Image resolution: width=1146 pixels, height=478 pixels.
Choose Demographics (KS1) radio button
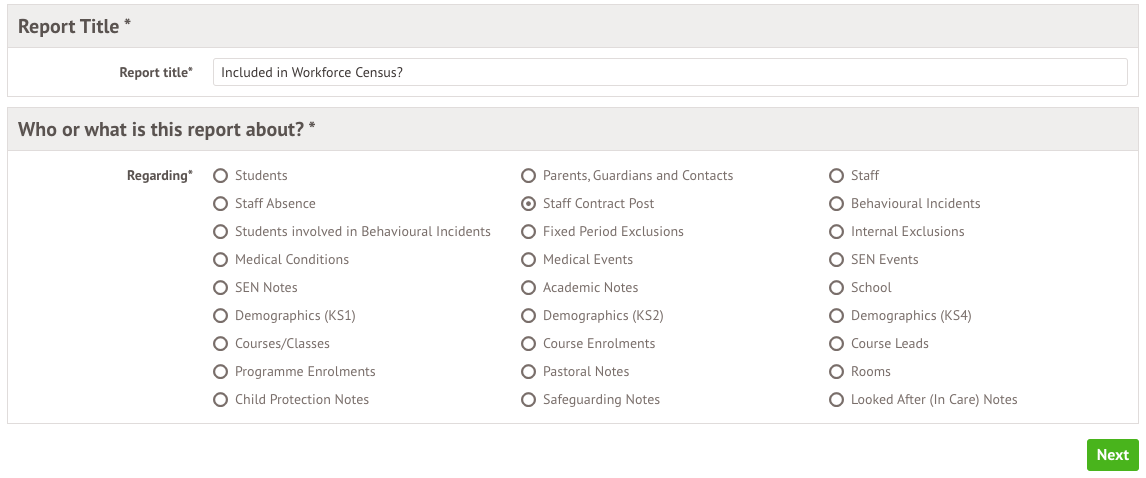coord(221,316)
